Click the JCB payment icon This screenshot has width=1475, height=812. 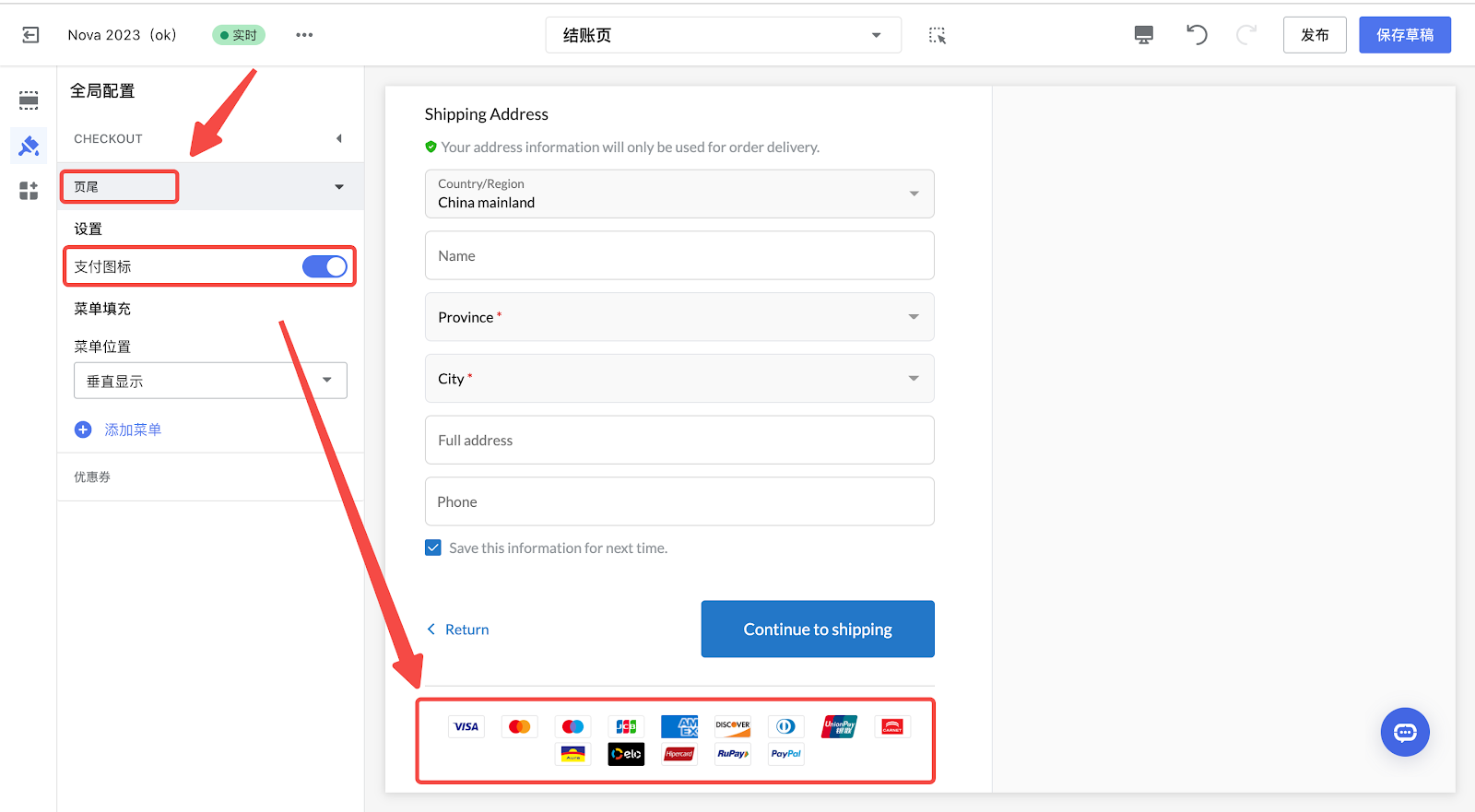pos(626,726)
